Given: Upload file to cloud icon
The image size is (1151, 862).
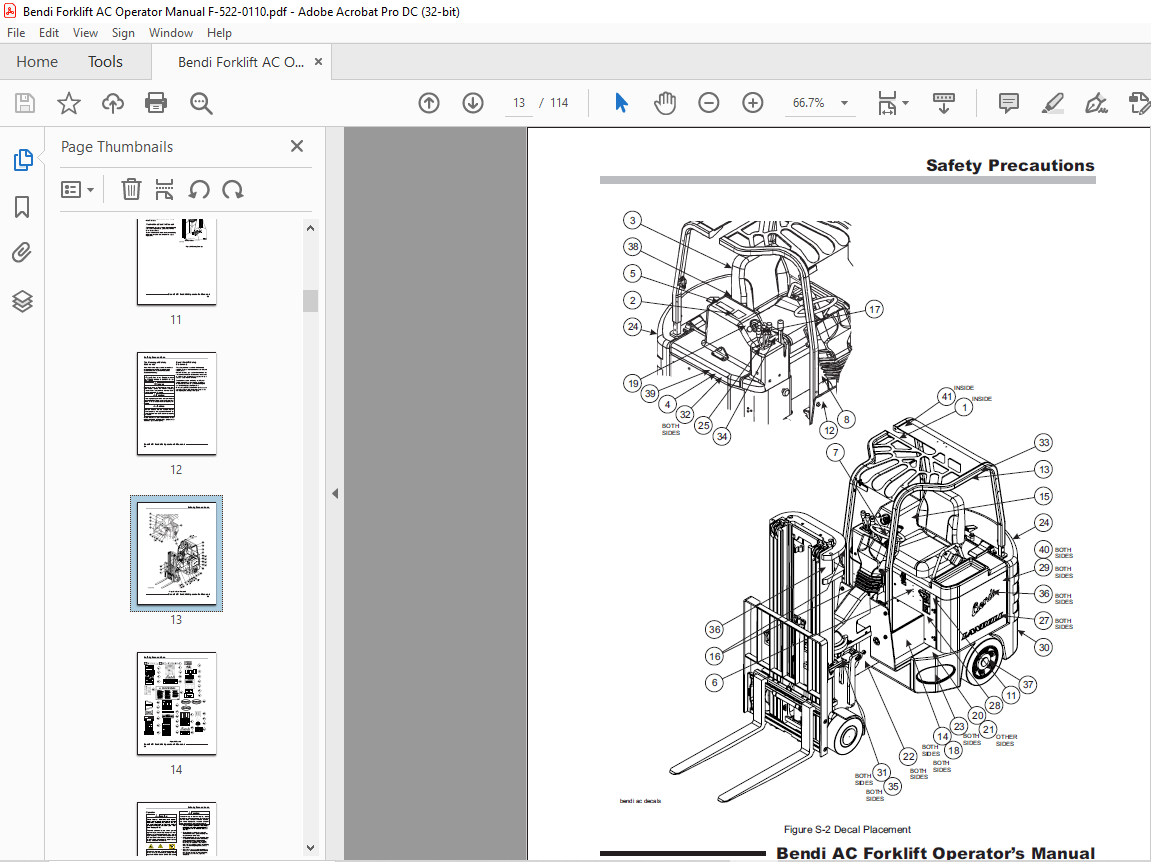Looking at the screenshot, I should coord(112,103).
